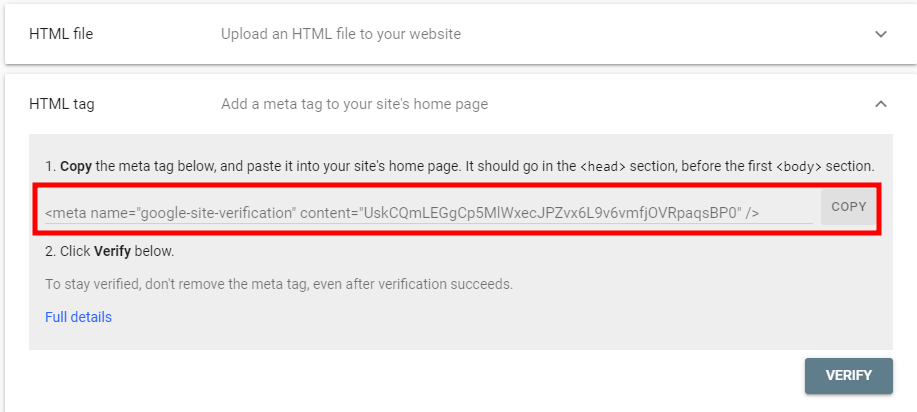Click the HTML tag heading

(61, 105)
